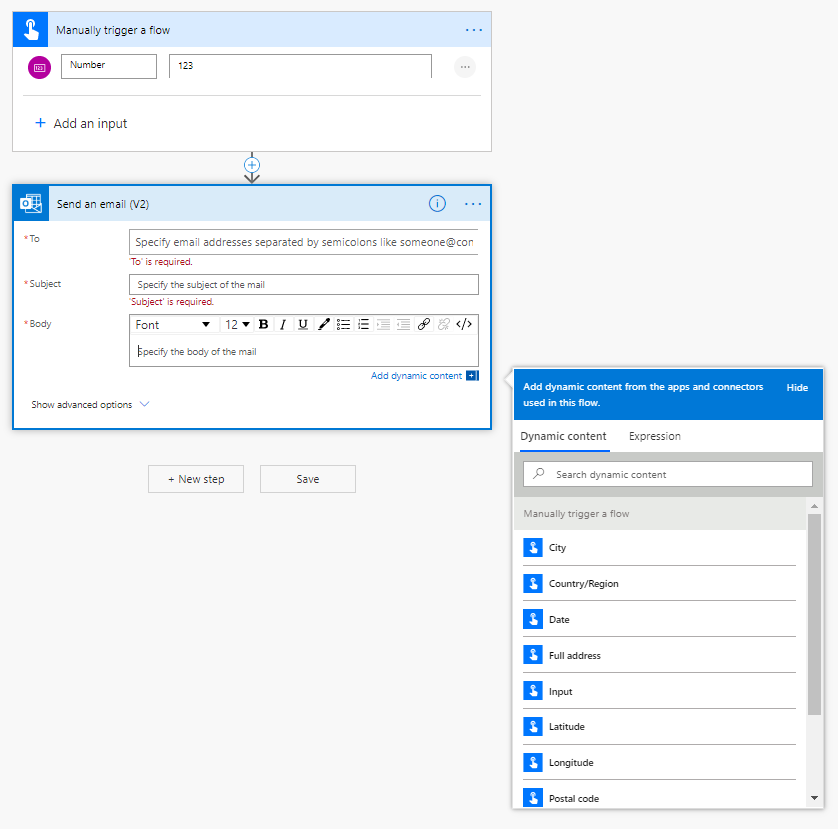
Task: Insert a bulleted list in the email body
Action: point(341,324)
